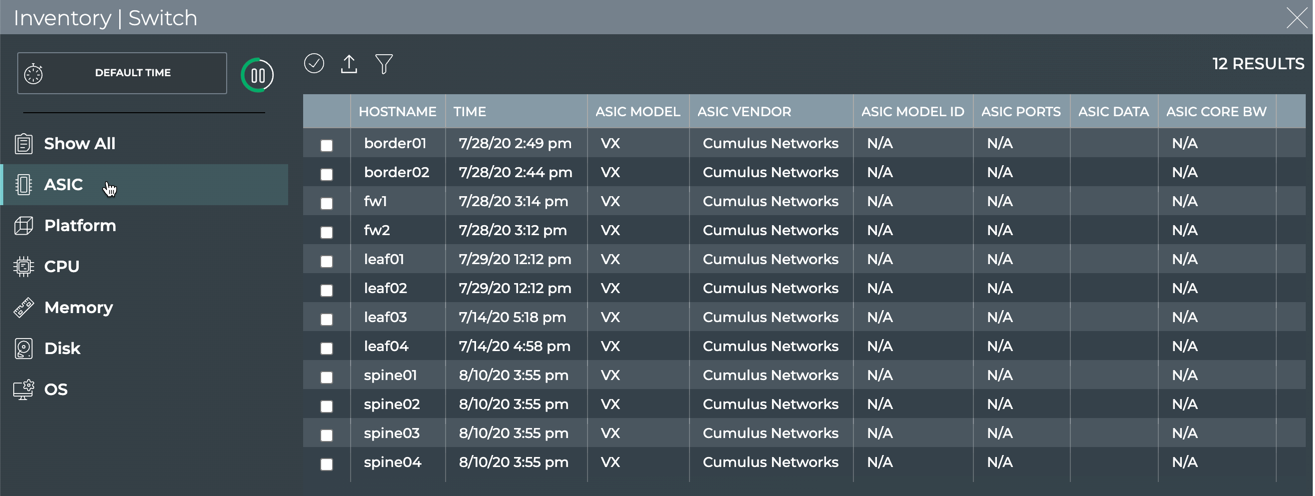
Task: Click the CPU chip icon in sidebar
Action: [x=23, y=267]
